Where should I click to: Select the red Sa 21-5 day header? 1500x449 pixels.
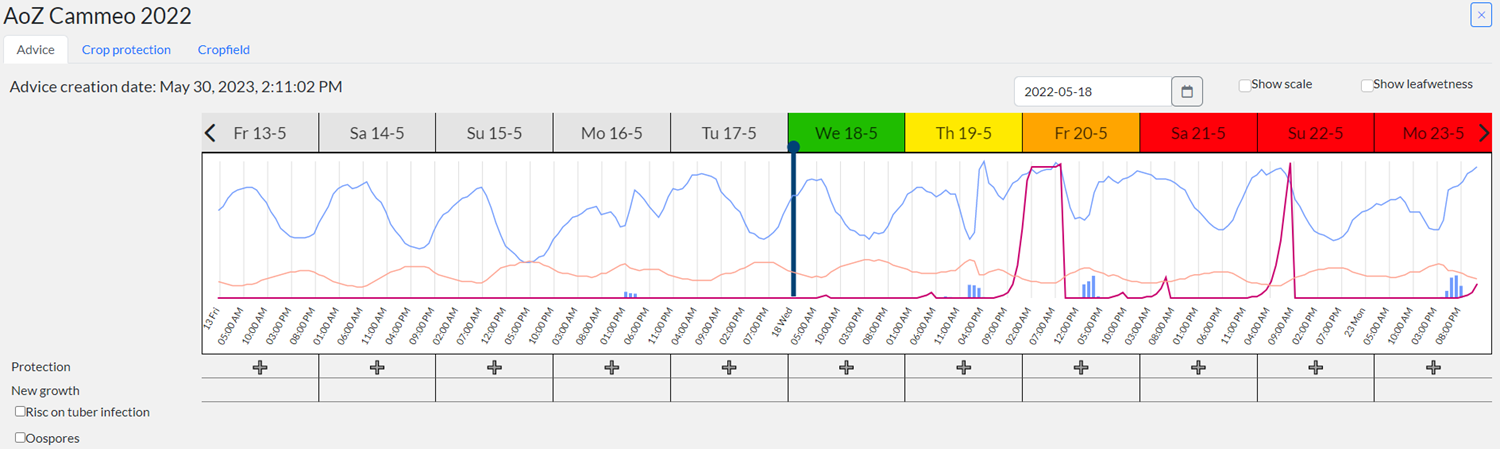pyautogui.click(x=1198, y=133)
